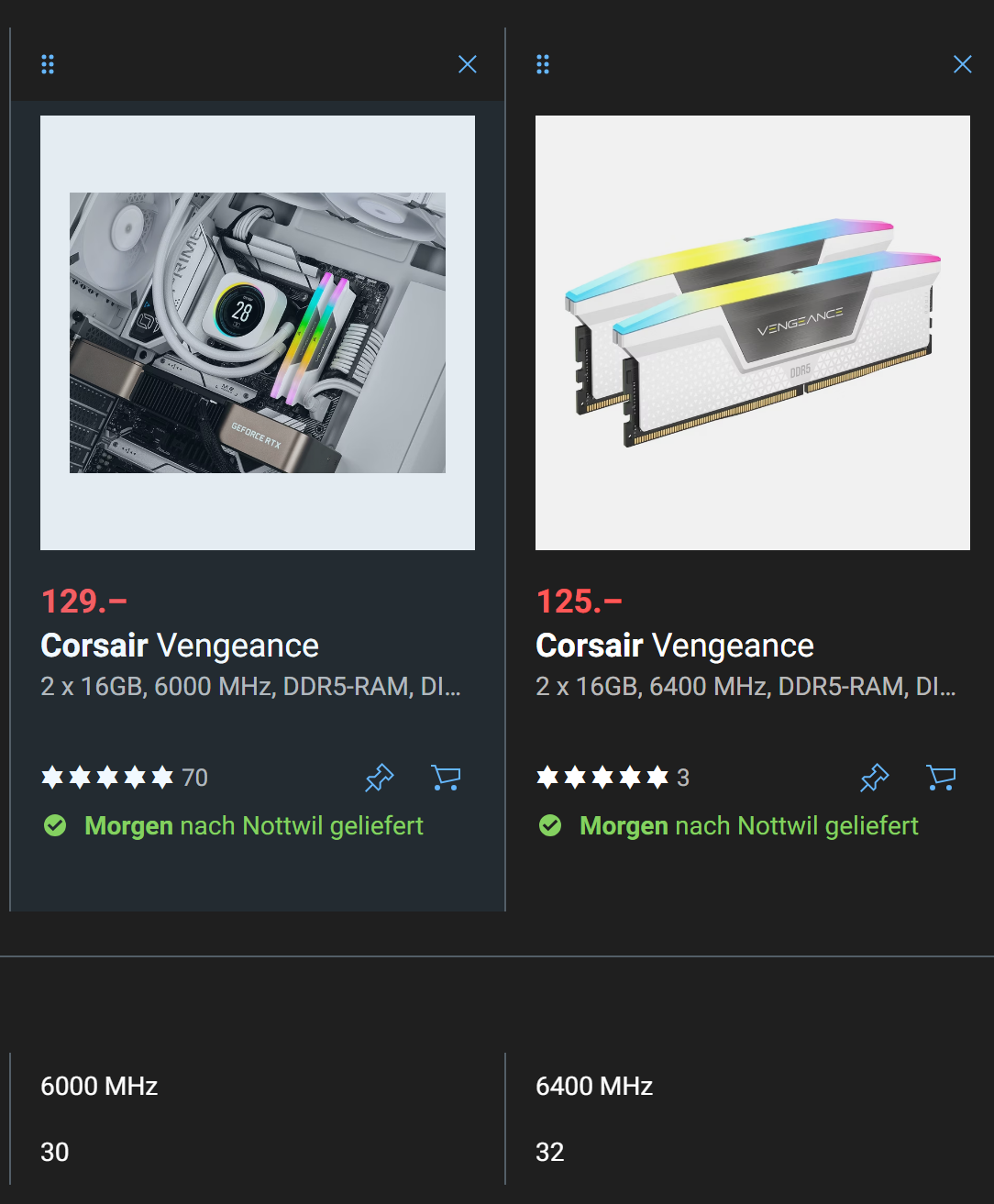This screenshot has width=994, height=1204.
Task: Click the grip handle of the 6000 MHz column
Action: click(48, 64)
